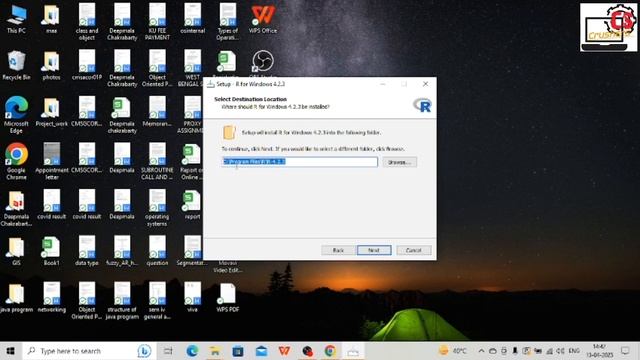
Task: Open Google Chrome from taskbar
Action: pos(330,351)
